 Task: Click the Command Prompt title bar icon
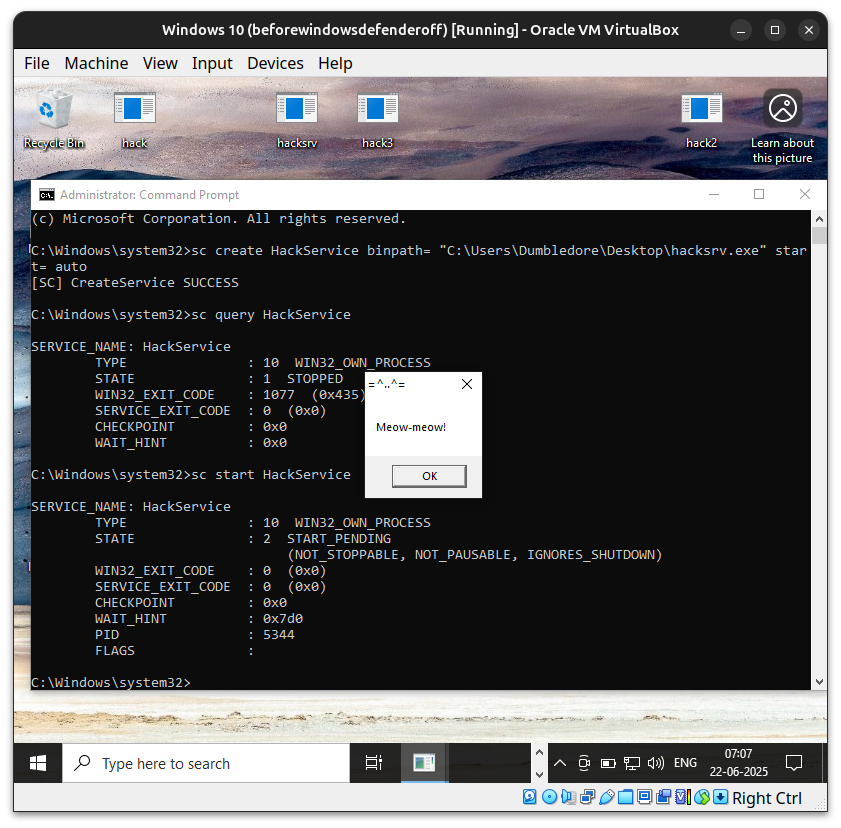tap(47, 195)
